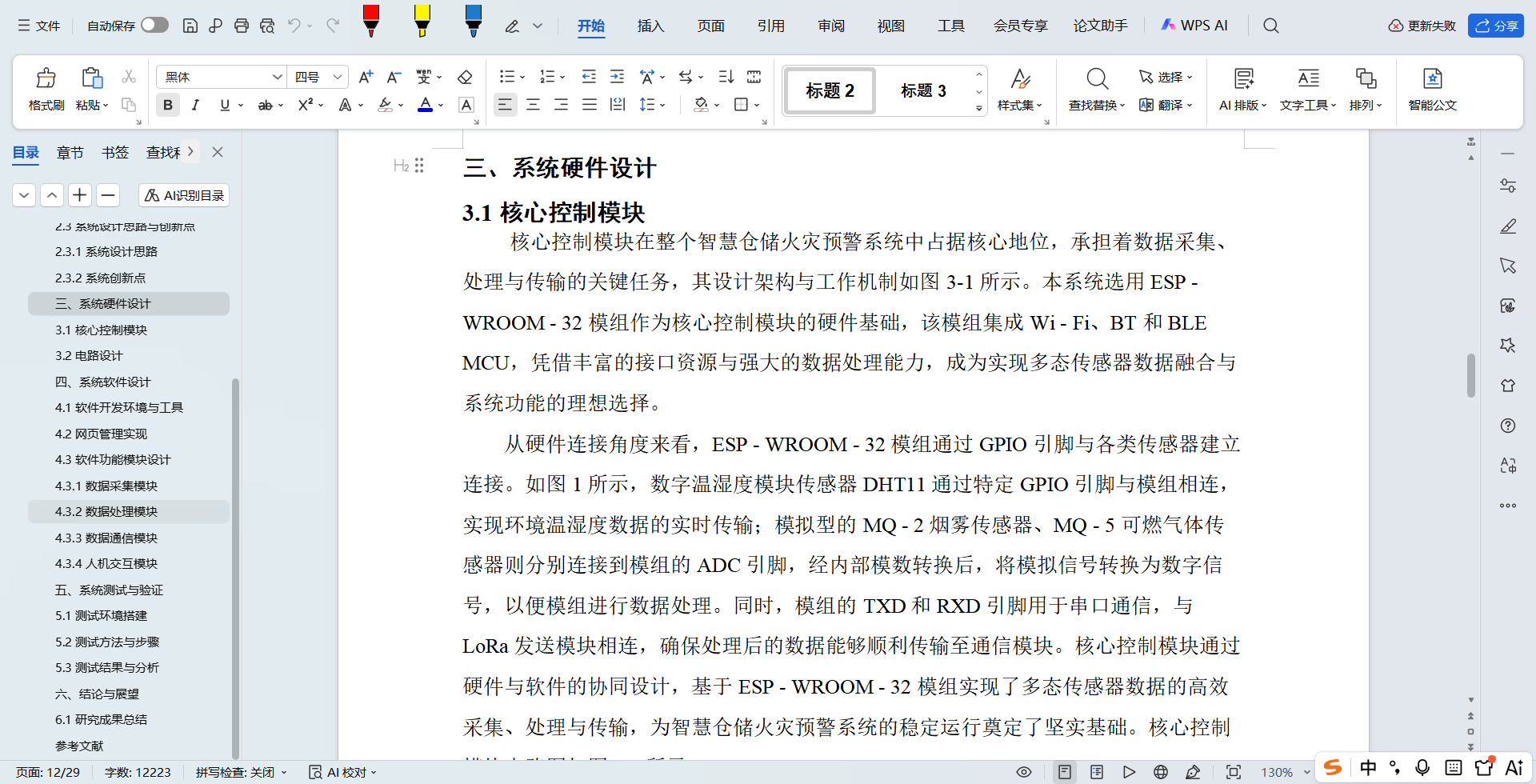Click the word count 字数: 12223
Screen dimensions: 1536x784
(x=138, y=772)
